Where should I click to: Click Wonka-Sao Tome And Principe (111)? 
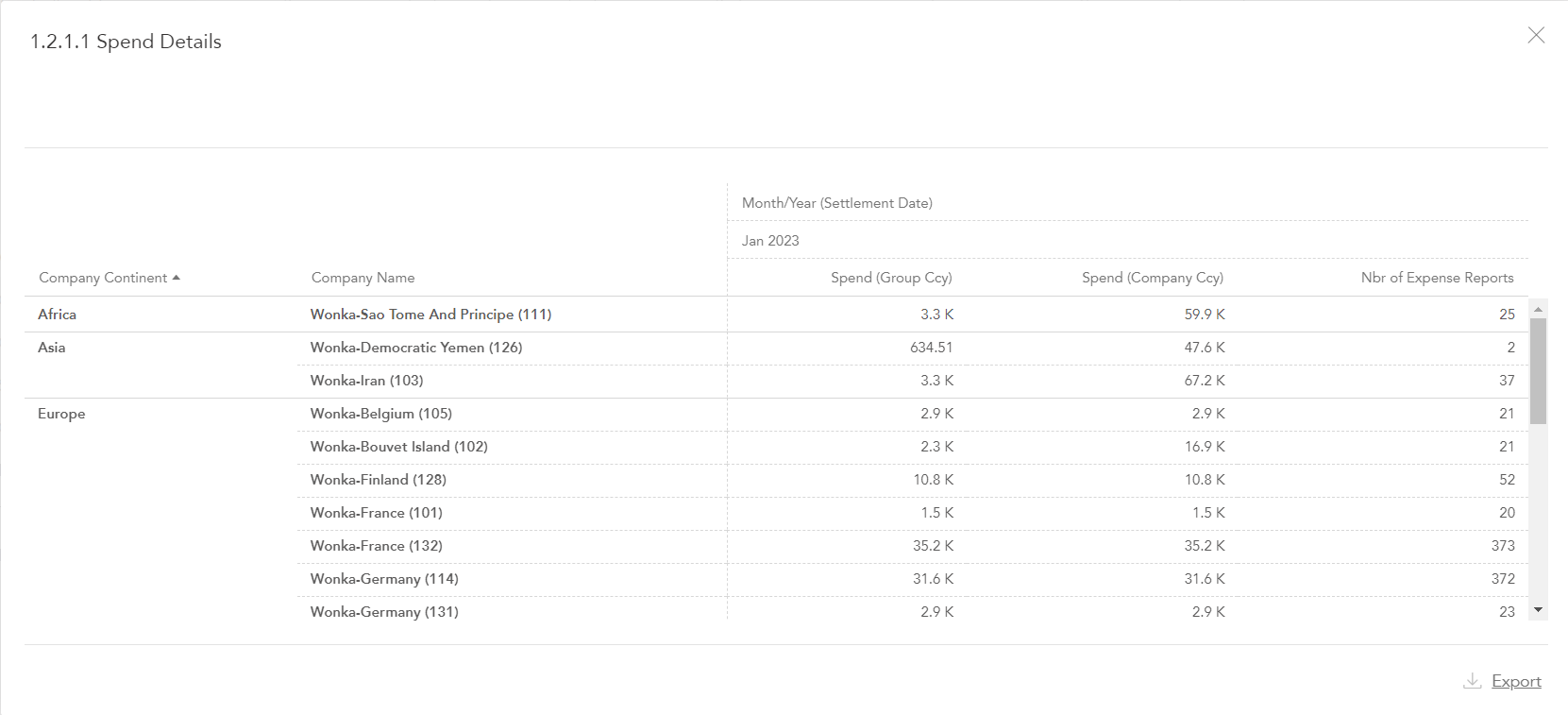(430, 315)
